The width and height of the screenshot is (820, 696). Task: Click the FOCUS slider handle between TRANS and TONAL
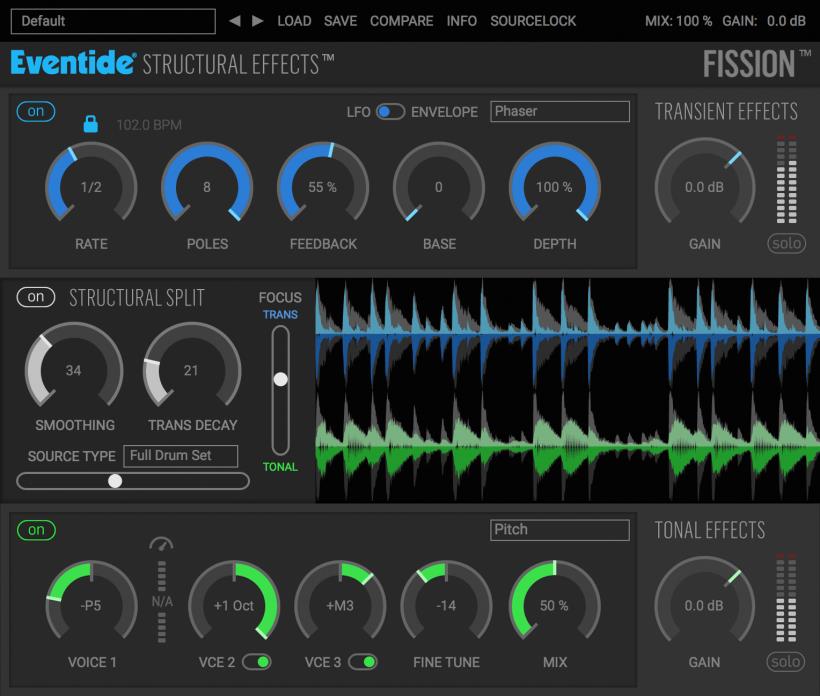coord(280,378)
